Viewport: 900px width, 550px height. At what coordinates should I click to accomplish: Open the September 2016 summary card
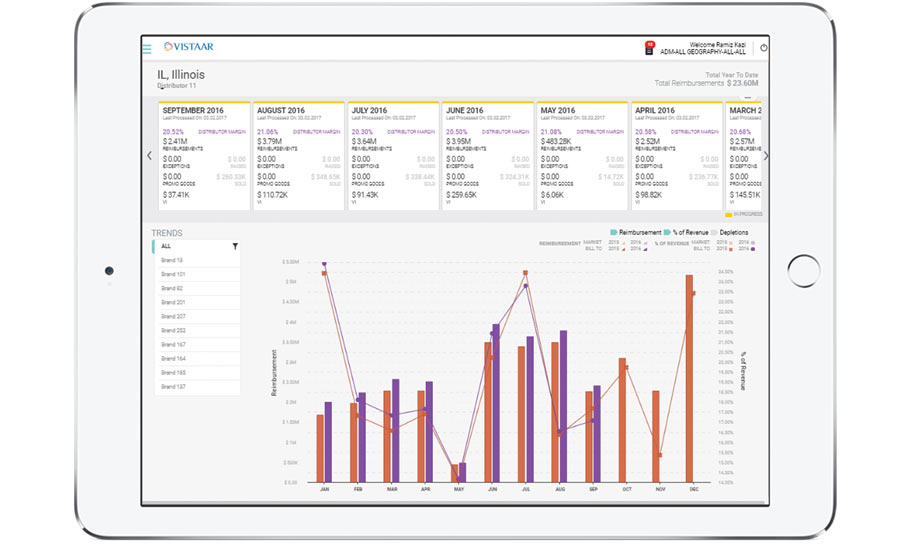pyautogui.click(x=203, y=155)
